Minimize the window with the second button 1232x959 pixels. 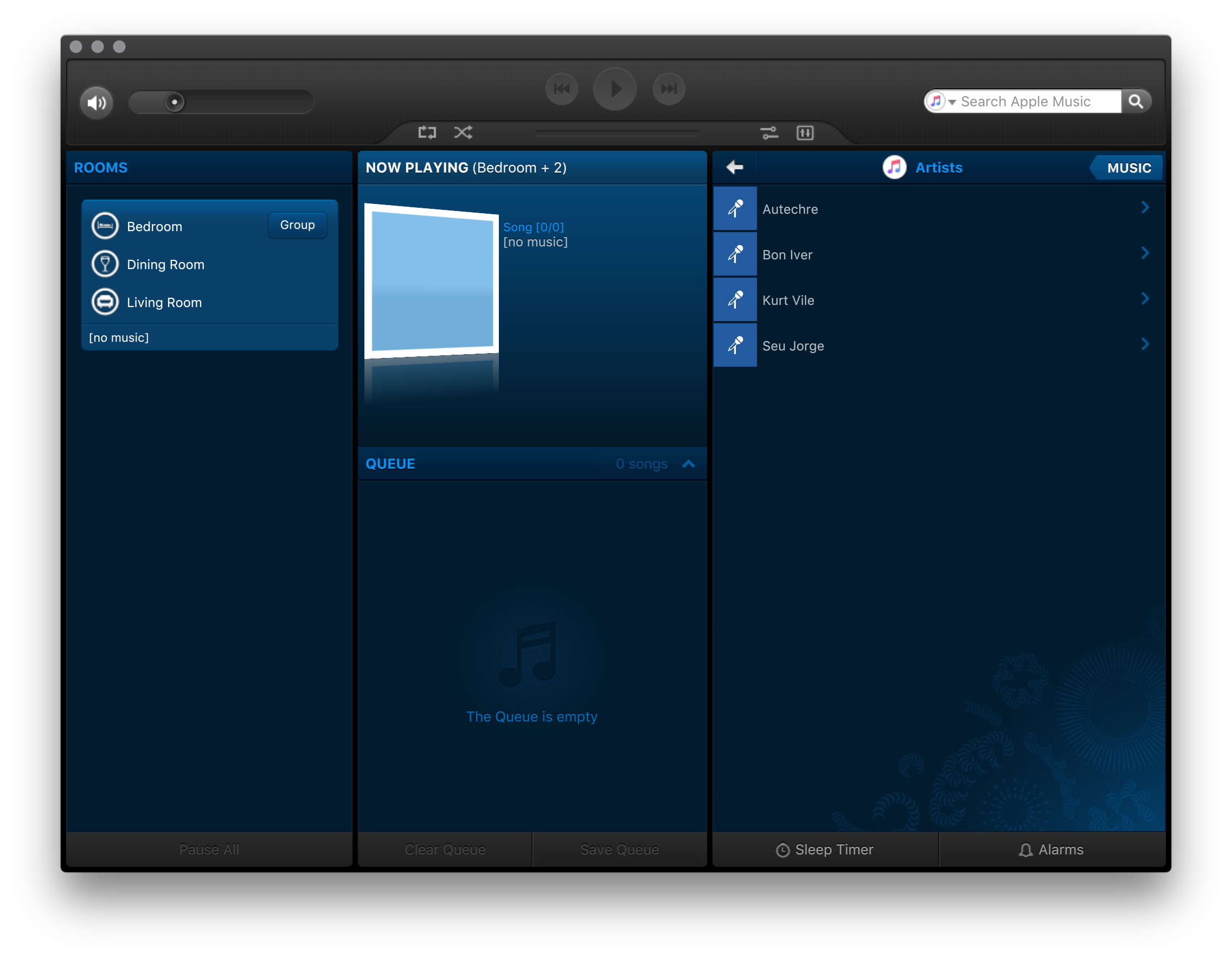(98, 47)
